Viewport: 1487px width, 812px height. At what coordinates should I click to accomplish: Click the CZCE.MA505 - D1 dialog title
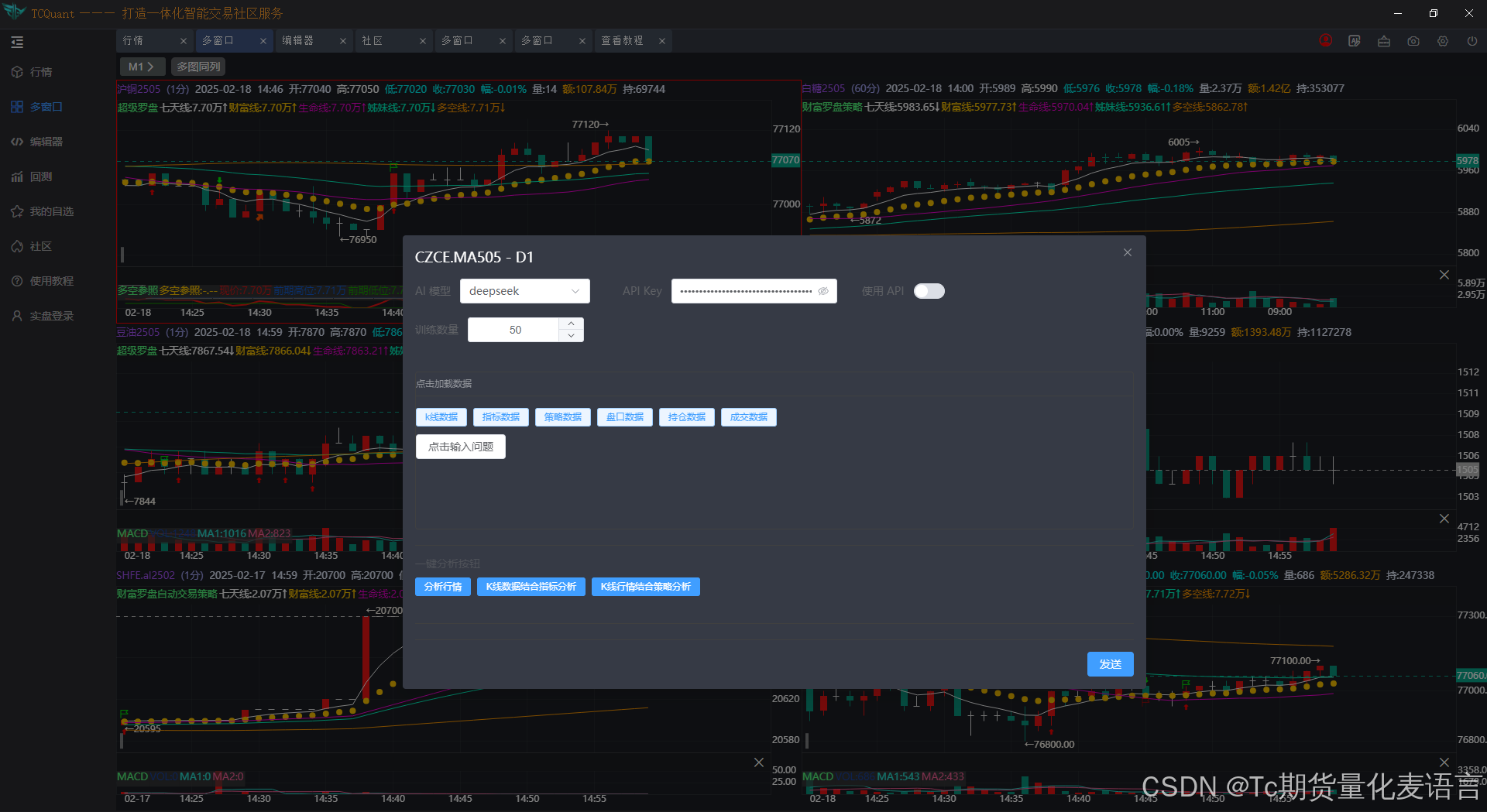(474, 257)
